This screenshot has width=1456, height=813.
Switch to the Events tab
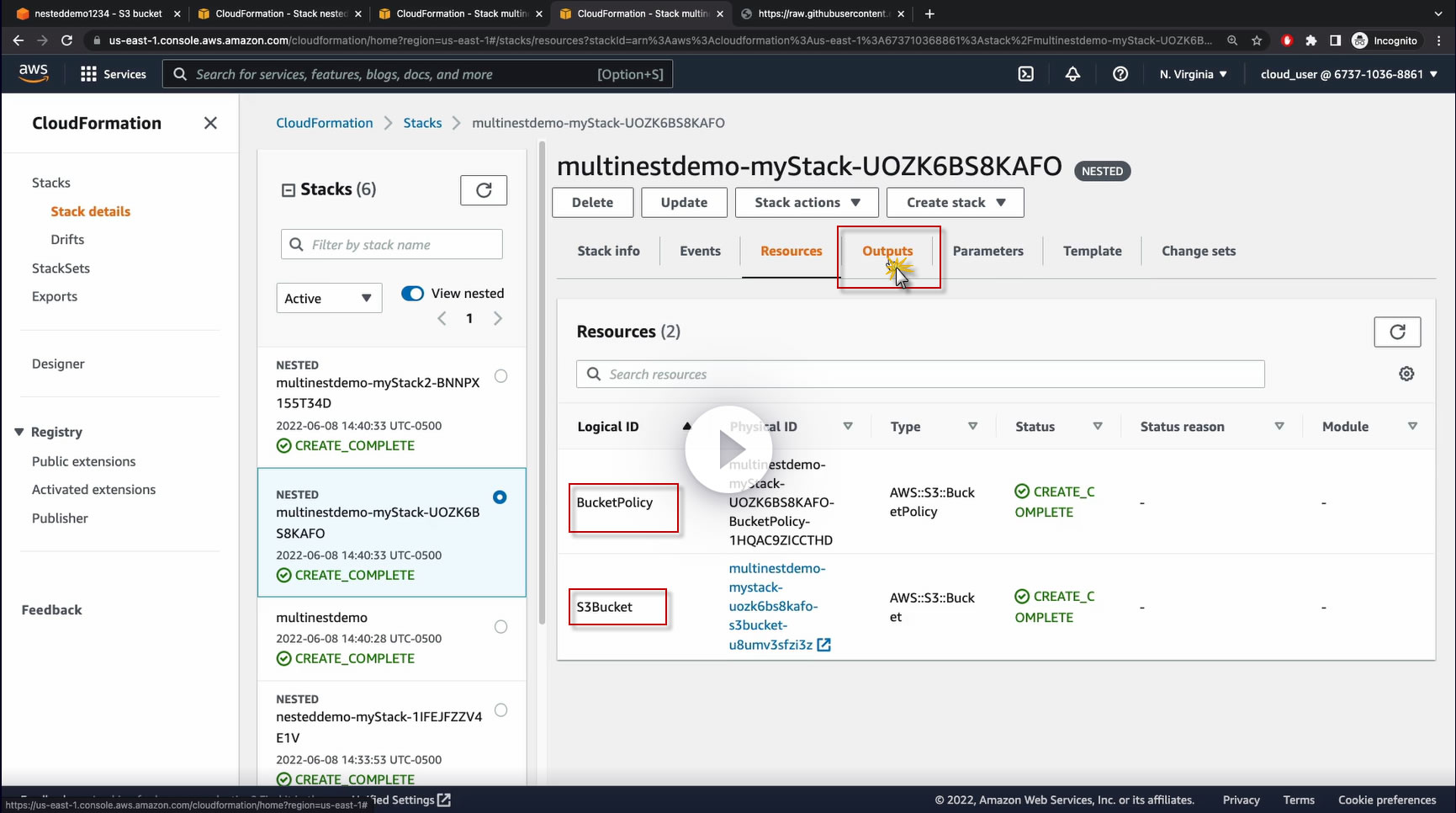(700, 251)
